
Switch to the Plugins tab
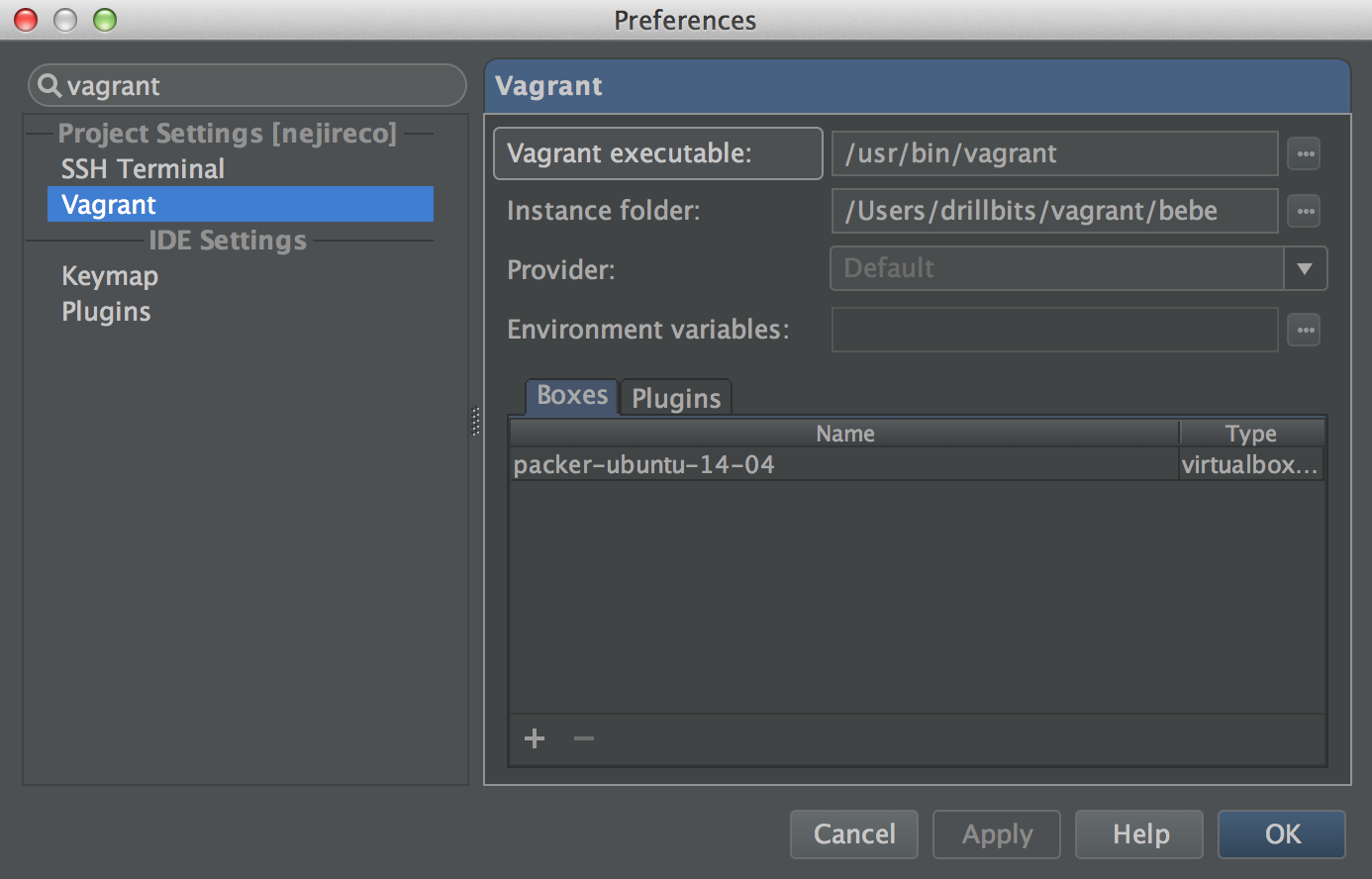(x=675, y=398)
